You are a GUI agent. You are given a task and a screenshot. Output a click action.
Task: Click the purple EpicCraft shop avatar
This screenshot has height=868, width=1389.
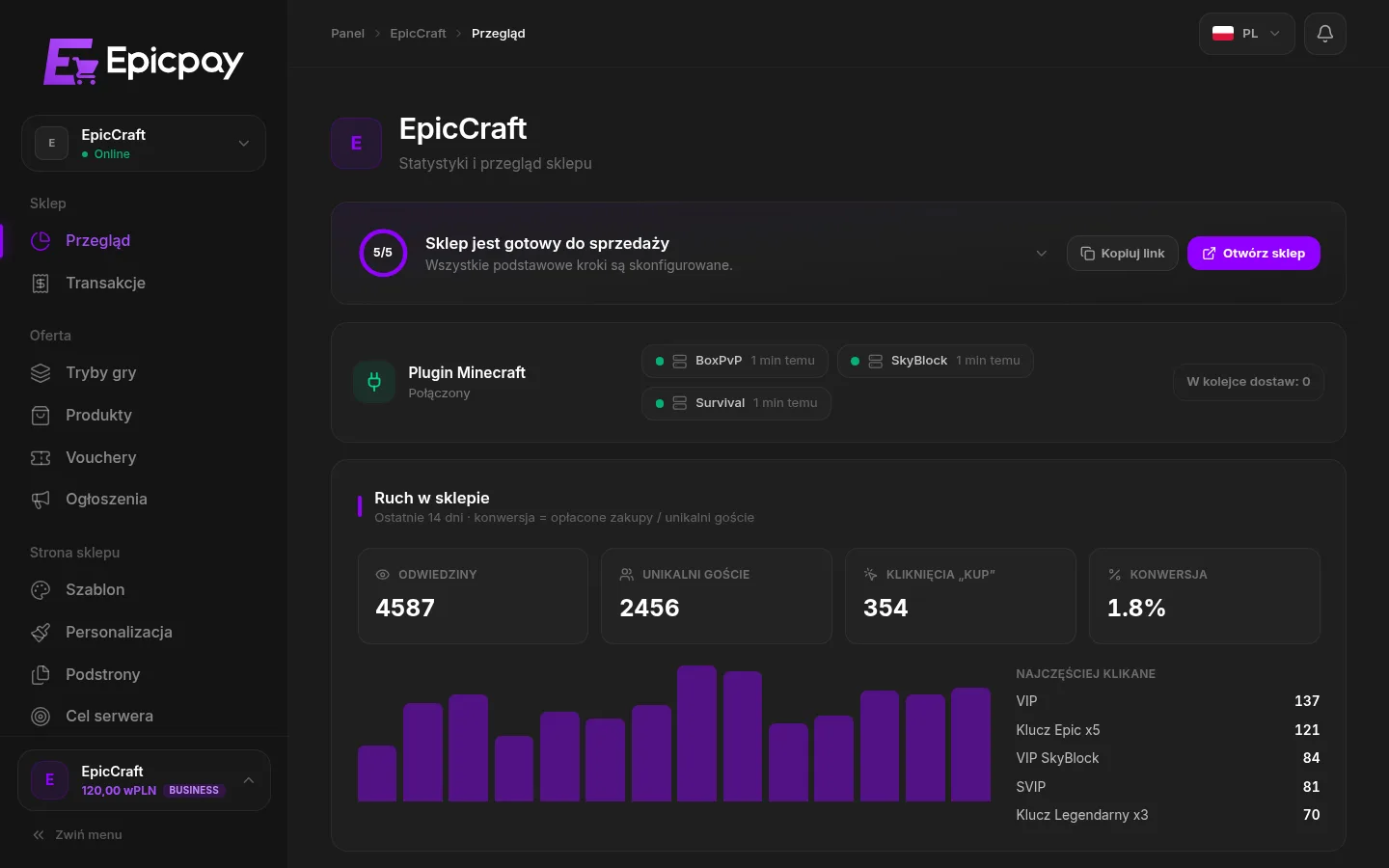pos(356,144)
